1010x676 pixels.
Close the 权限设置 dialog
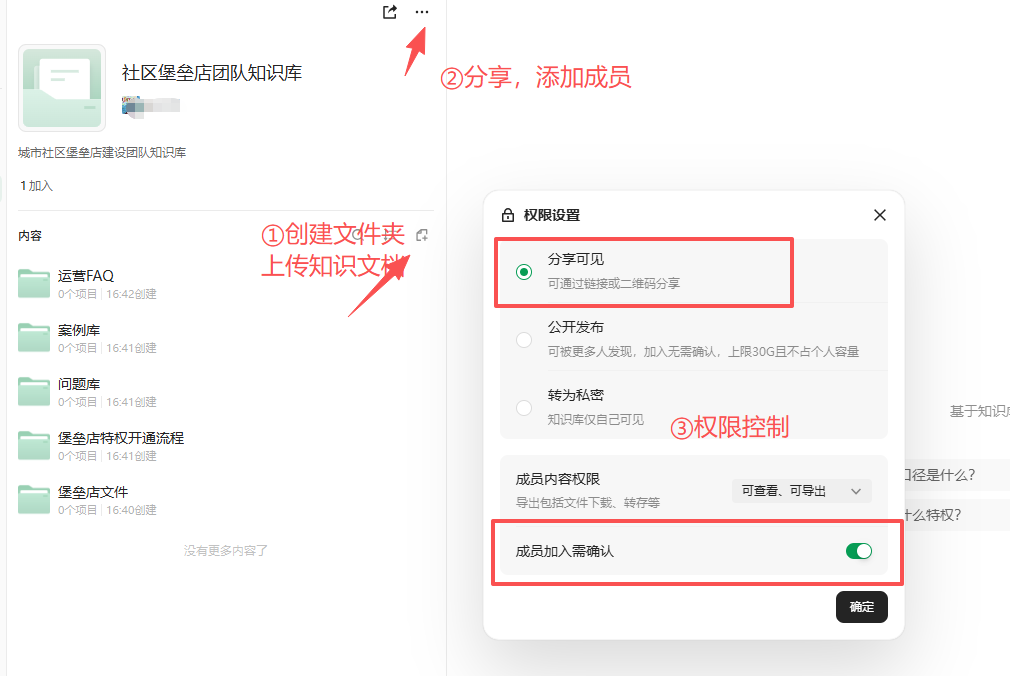(879, 214)
